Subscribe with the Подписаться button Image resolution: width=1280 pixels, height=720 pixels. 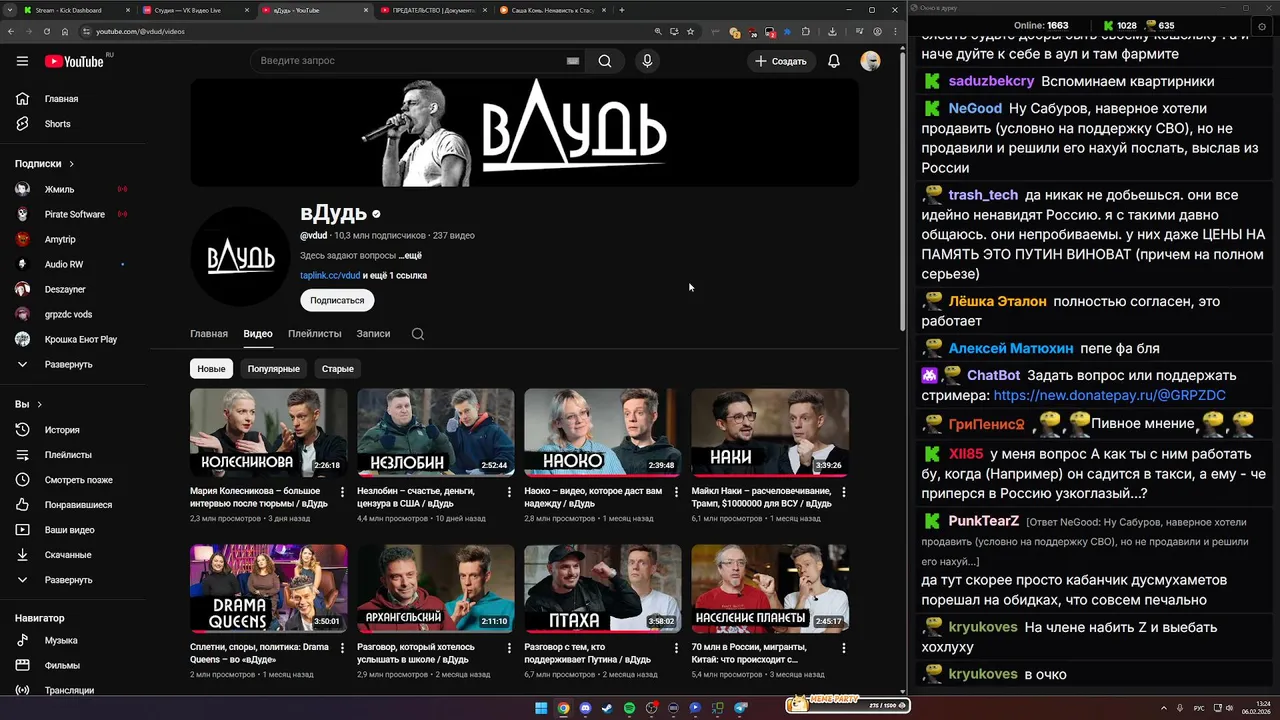[337, 300]
